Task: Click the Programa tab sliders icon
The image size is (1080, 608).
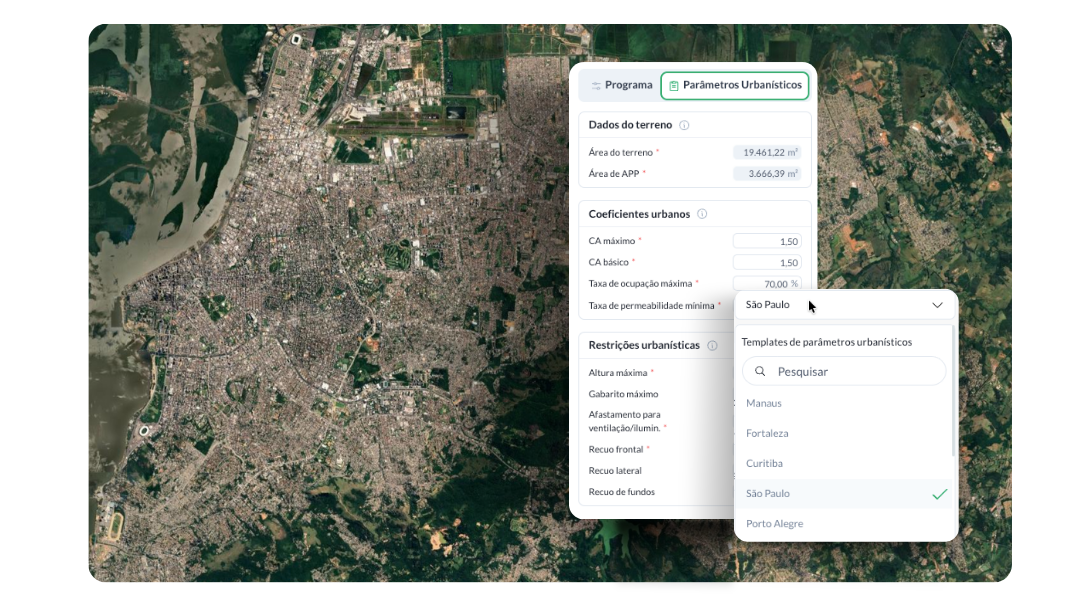Action: (x=596, y=86)
